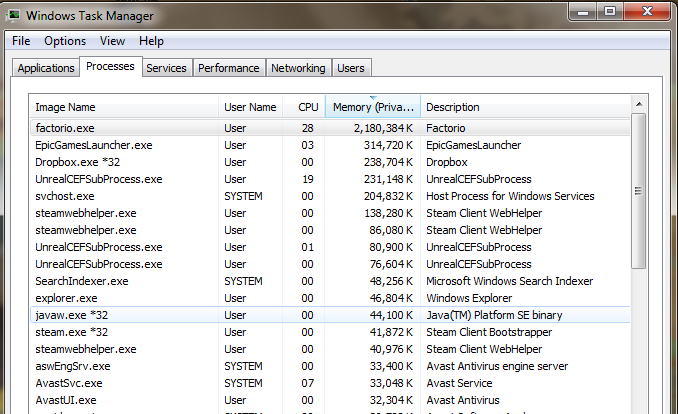Image resolution: width=678 pixels, height=414 pixels.
Task: Open the View menu
Action: pos(112,41)
